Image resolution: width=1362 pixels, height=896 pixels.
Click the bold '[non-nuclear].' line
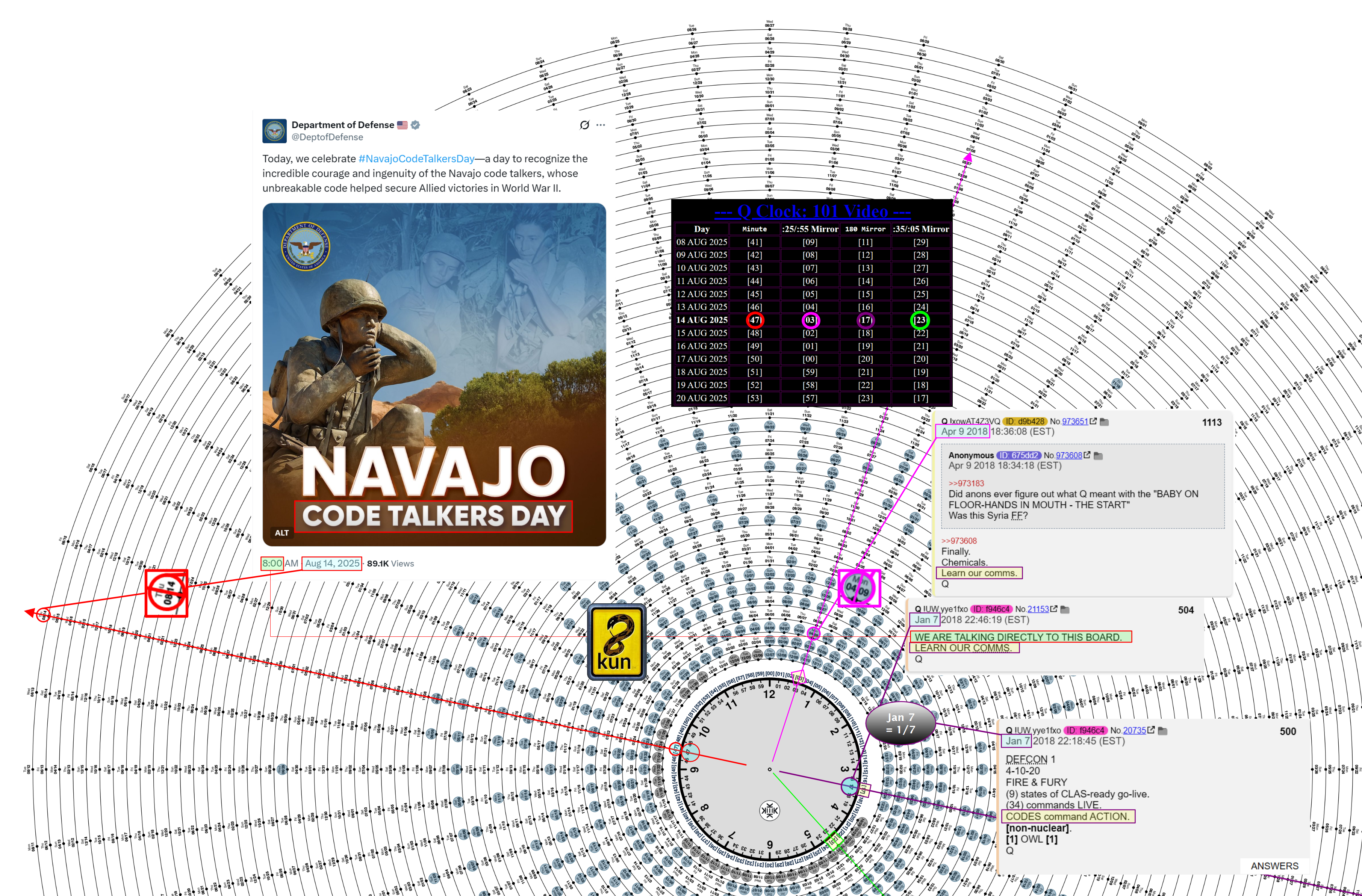tap(1039, 828)
